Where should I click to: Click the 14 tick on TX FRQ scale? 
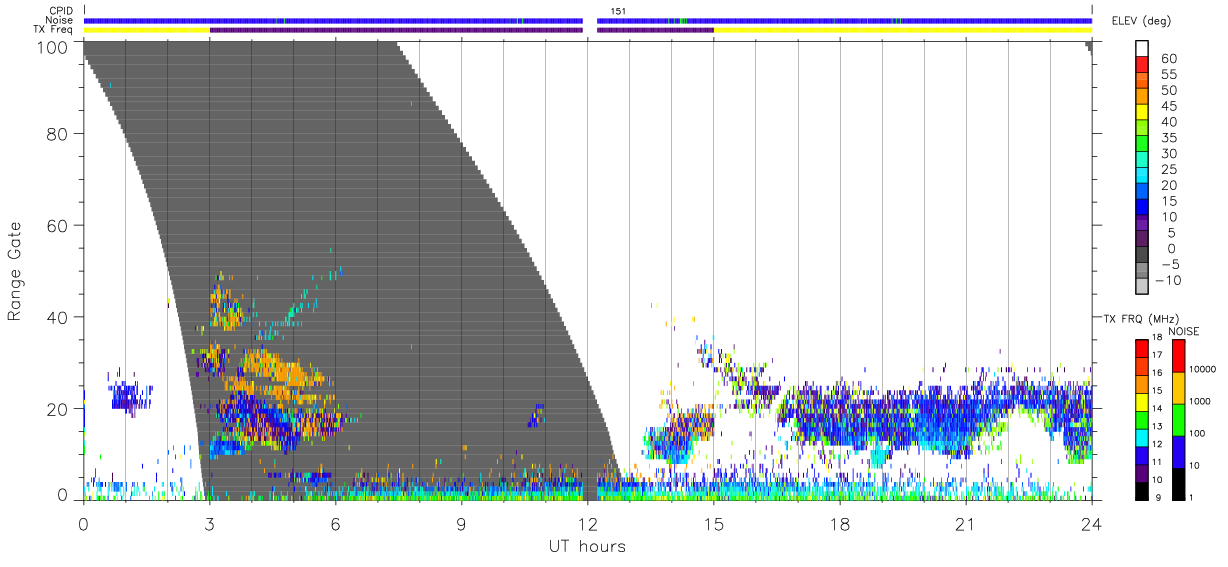click(x=1157, y=409)
